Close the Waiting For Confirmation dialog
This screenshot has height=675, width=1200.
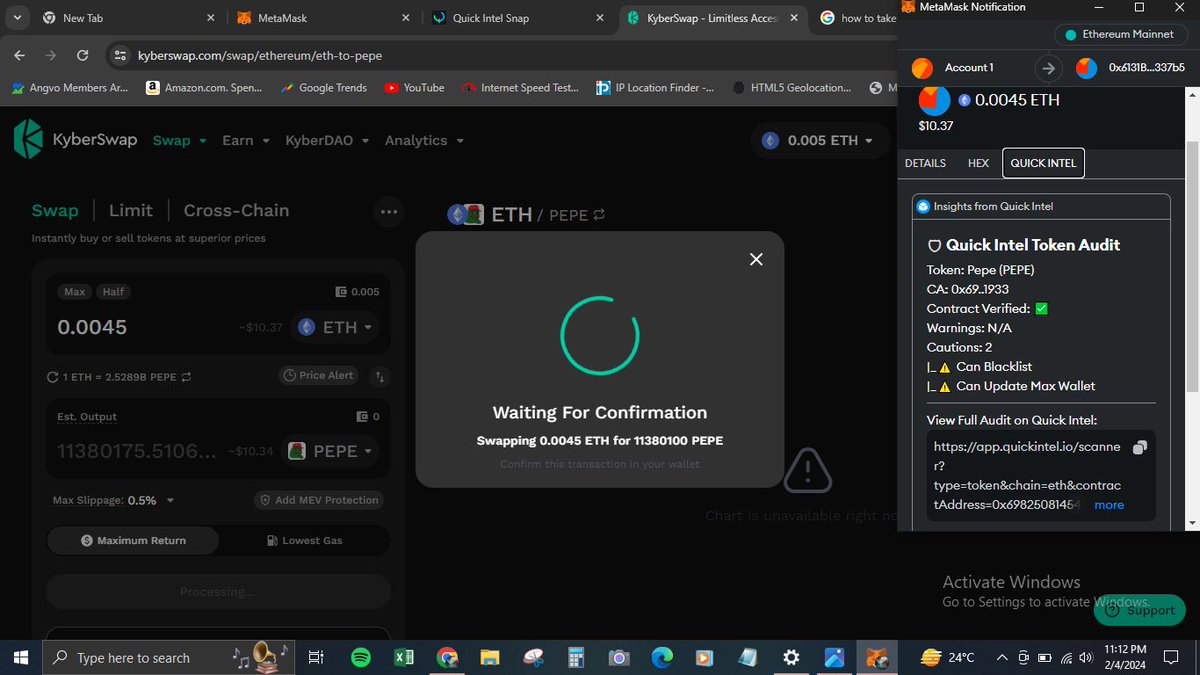[756, 259]
